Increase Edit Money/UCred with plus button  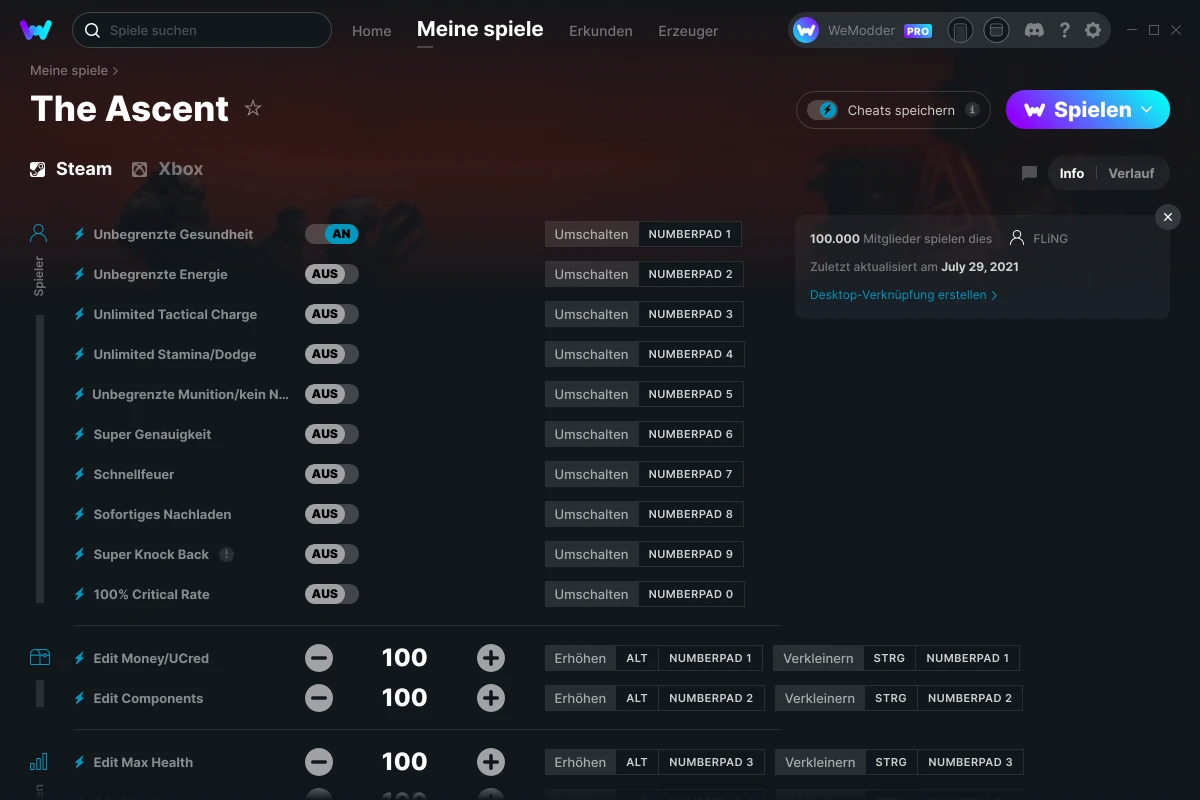pos(491,658)
